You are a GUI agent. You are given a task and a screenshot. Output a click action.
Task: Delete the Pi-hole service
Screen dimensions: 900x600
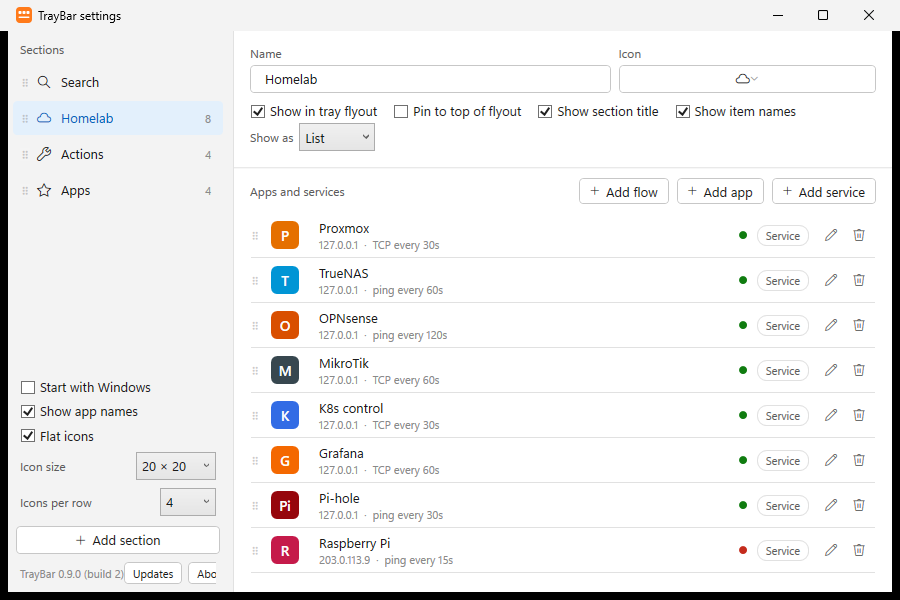[x=859, y=505]
